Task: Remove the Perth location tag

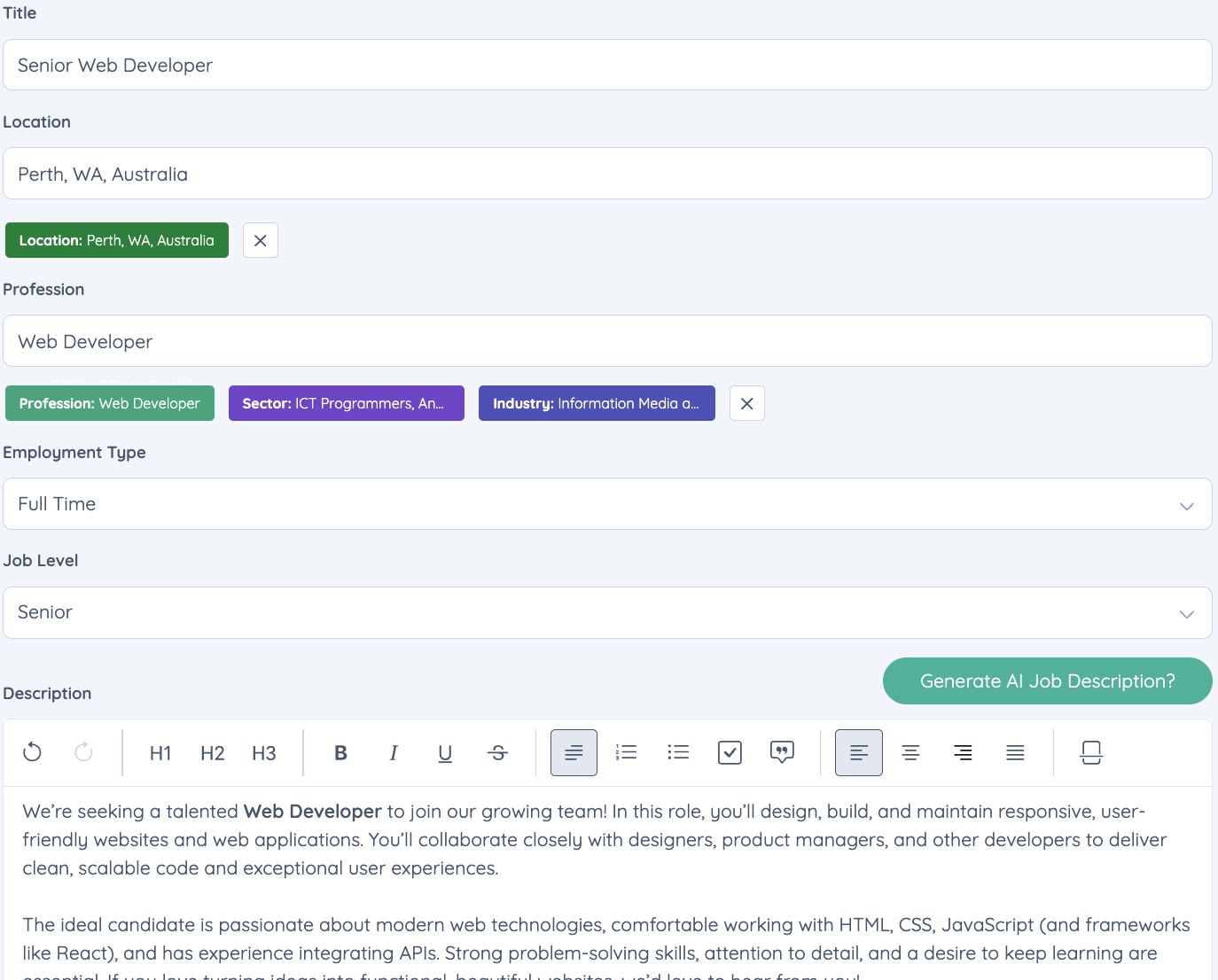Action: (260, 239)
